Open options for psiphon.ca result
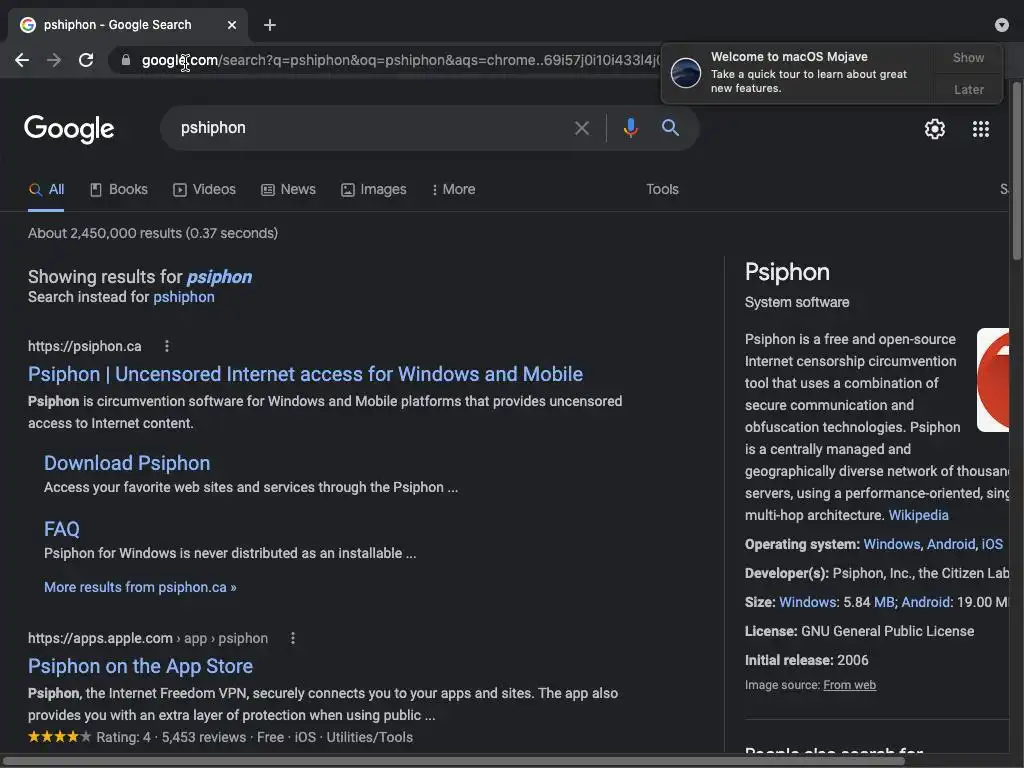The image size is (1024, 768). tap(167, 346)
